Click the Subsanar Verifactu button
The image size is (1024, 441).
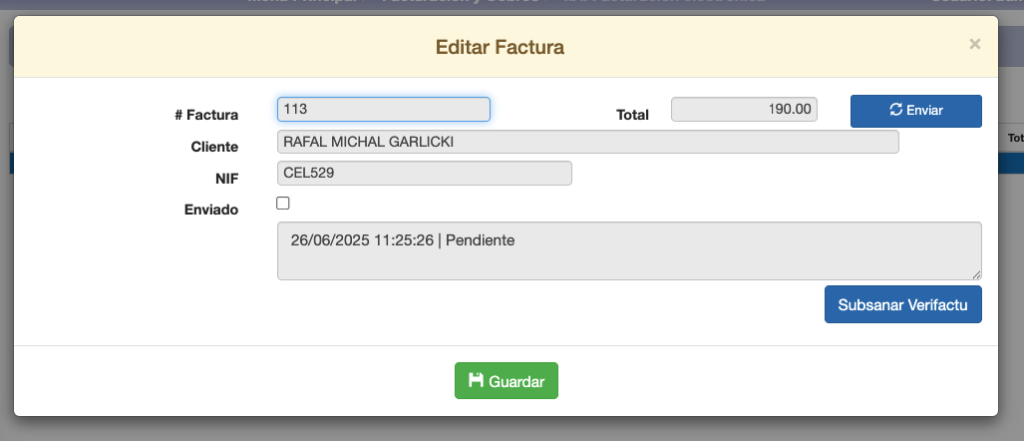coord(903,304)
